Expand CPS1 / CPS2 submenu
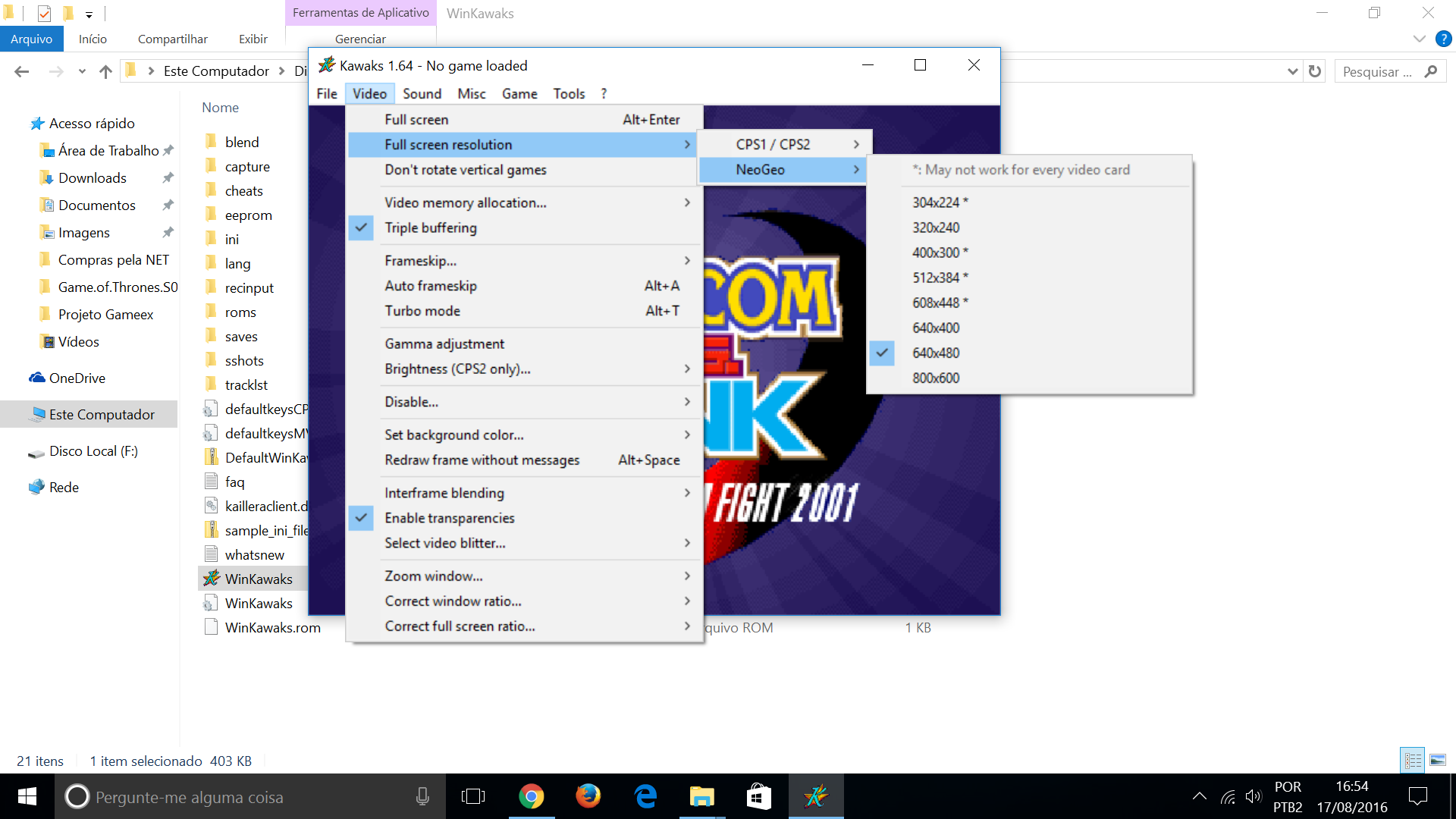The height and width of the screenshot is (819, 1456). point(784,144)
